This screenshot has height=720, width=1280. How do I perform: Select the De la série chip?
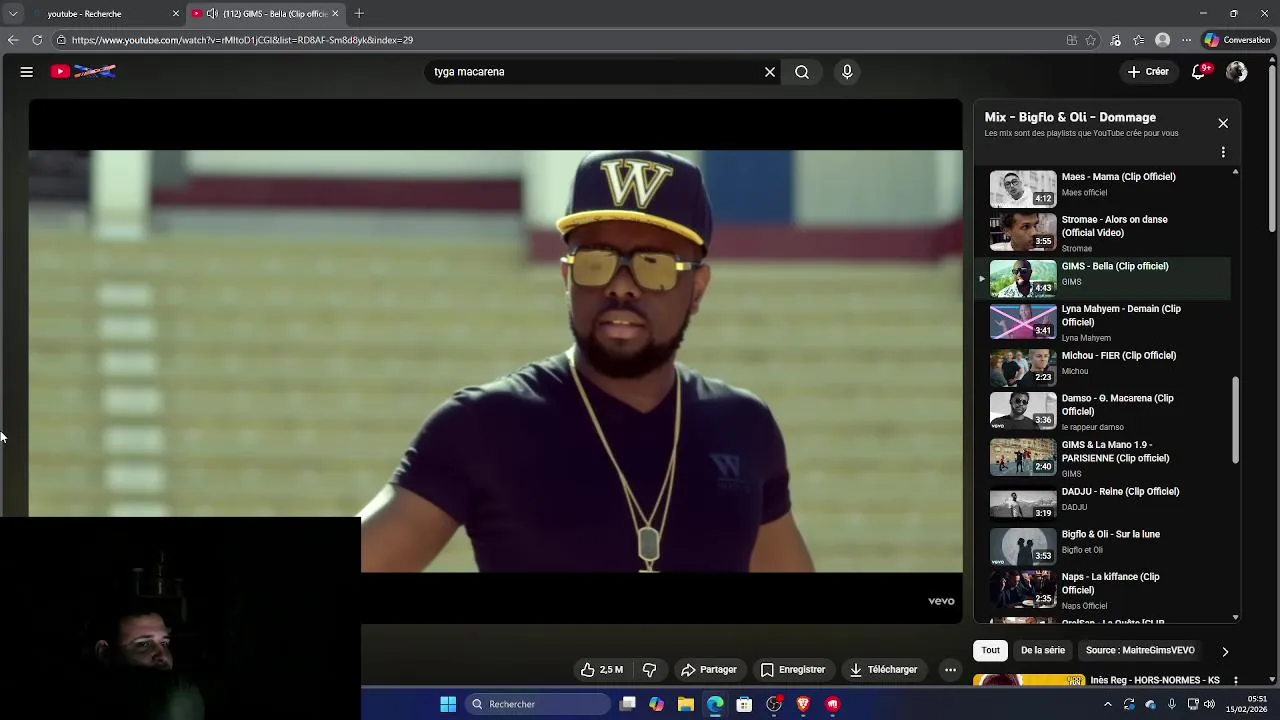point(1043,650)
